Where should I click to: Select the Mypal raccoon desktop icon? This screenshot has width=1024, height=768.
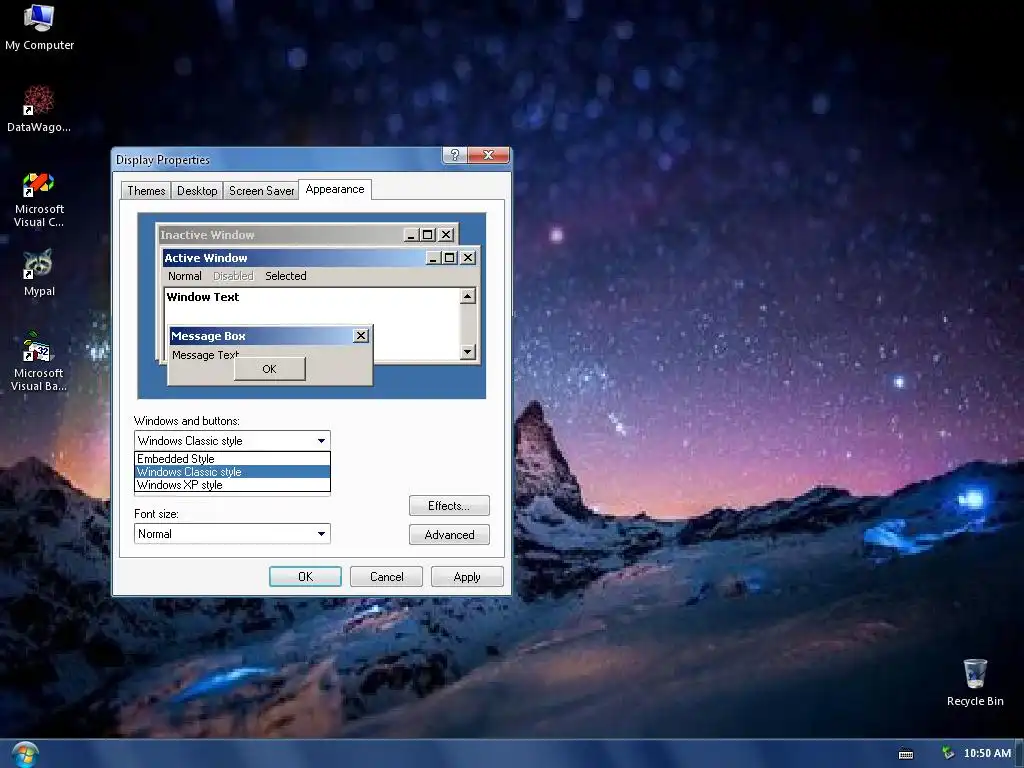point(39,273)
